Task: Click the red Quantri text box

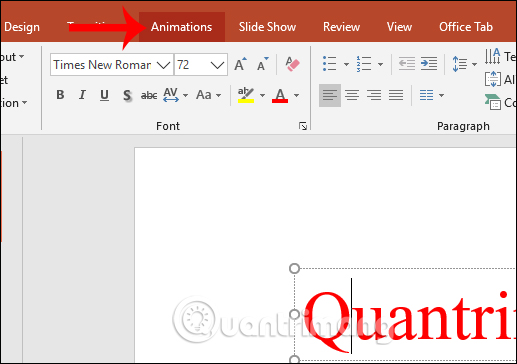Action: coord(405,313)
